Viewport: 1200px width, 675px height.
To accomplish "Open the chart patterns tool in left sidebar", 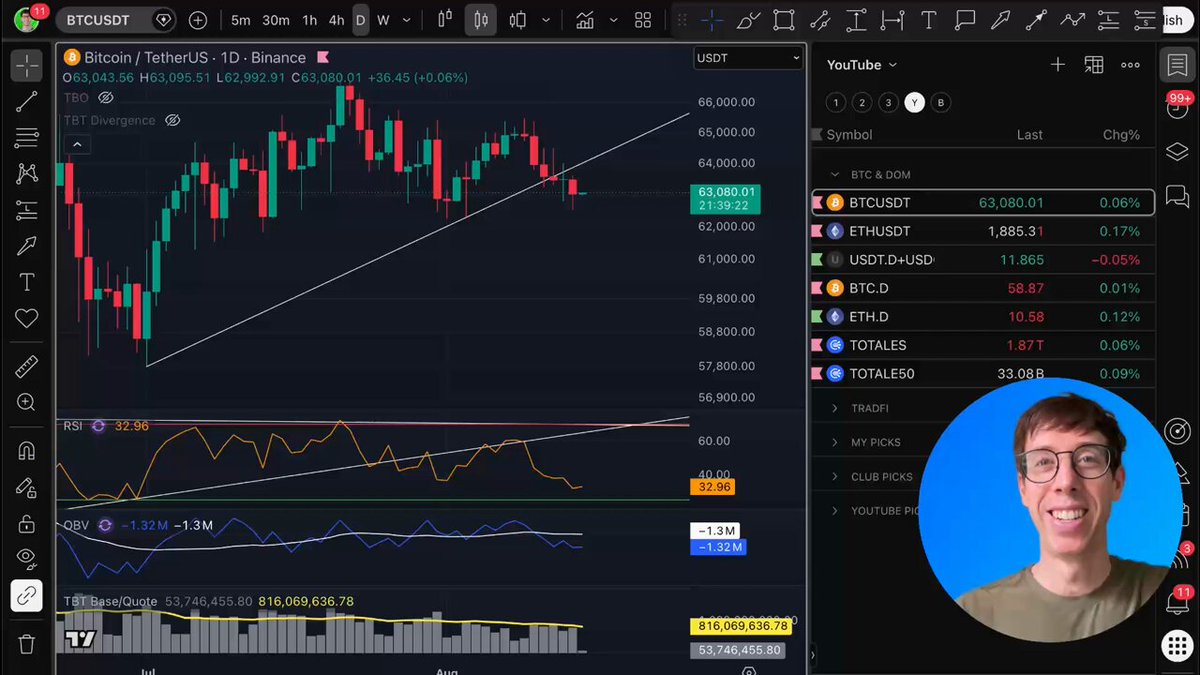I will pyautogui.click(x=27, y=173).
